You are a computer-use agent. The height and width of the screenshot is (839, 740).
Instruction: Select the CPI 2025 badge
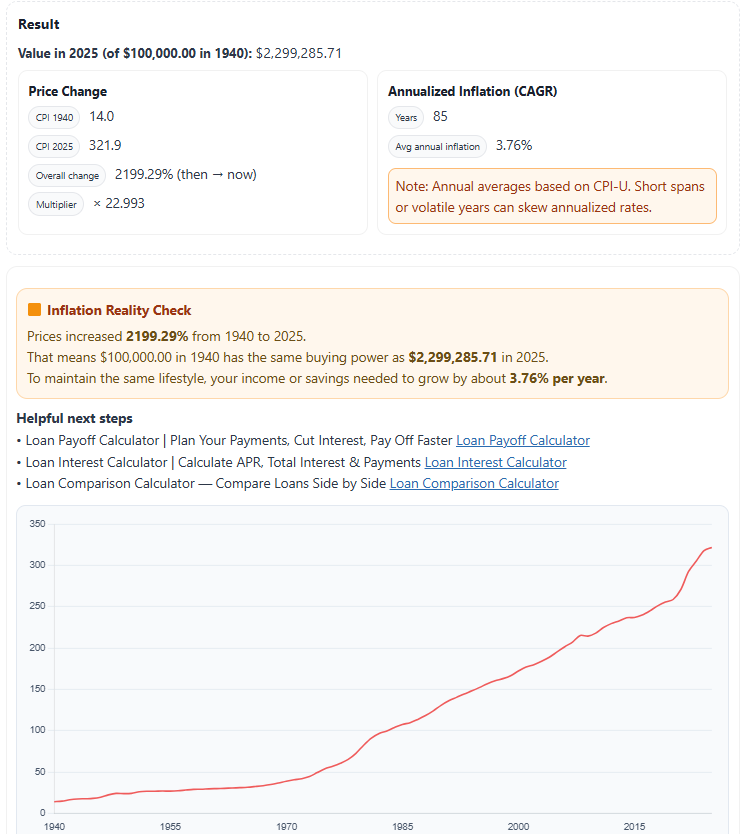coord(54,146)
